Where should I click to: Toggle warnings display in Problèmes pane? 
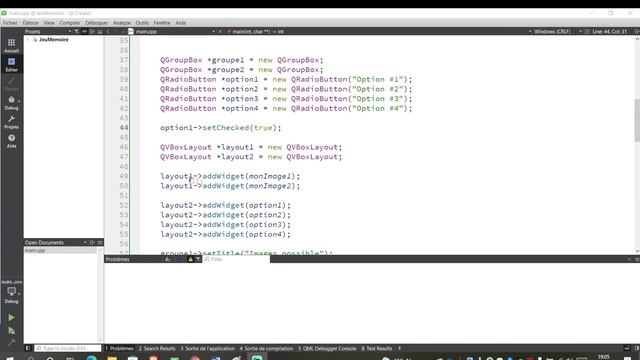(190, 259)
